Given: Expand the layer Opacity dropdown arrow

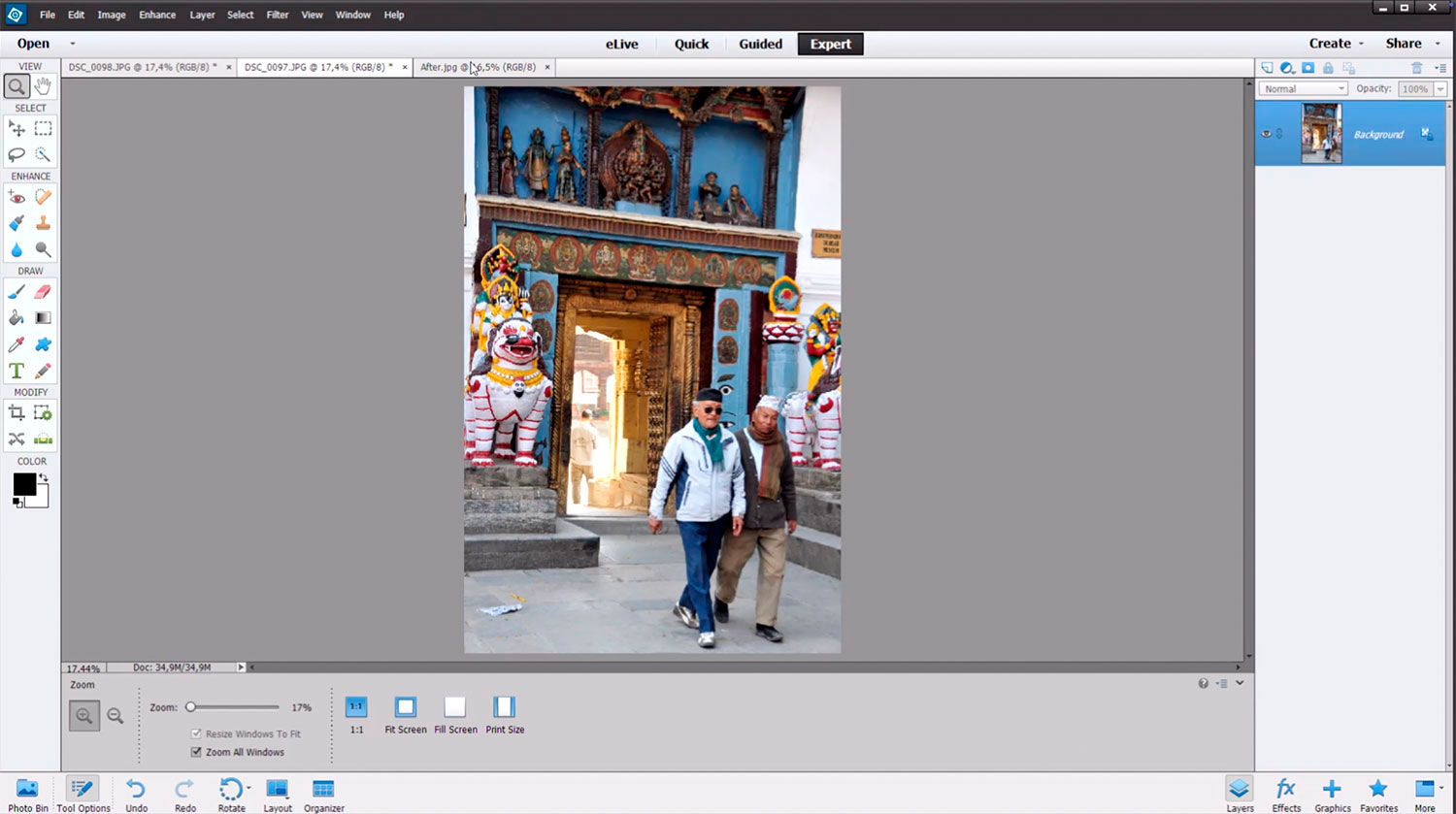Looking at the screenshot, I should pyautogui.click(x=1440, y=88).
